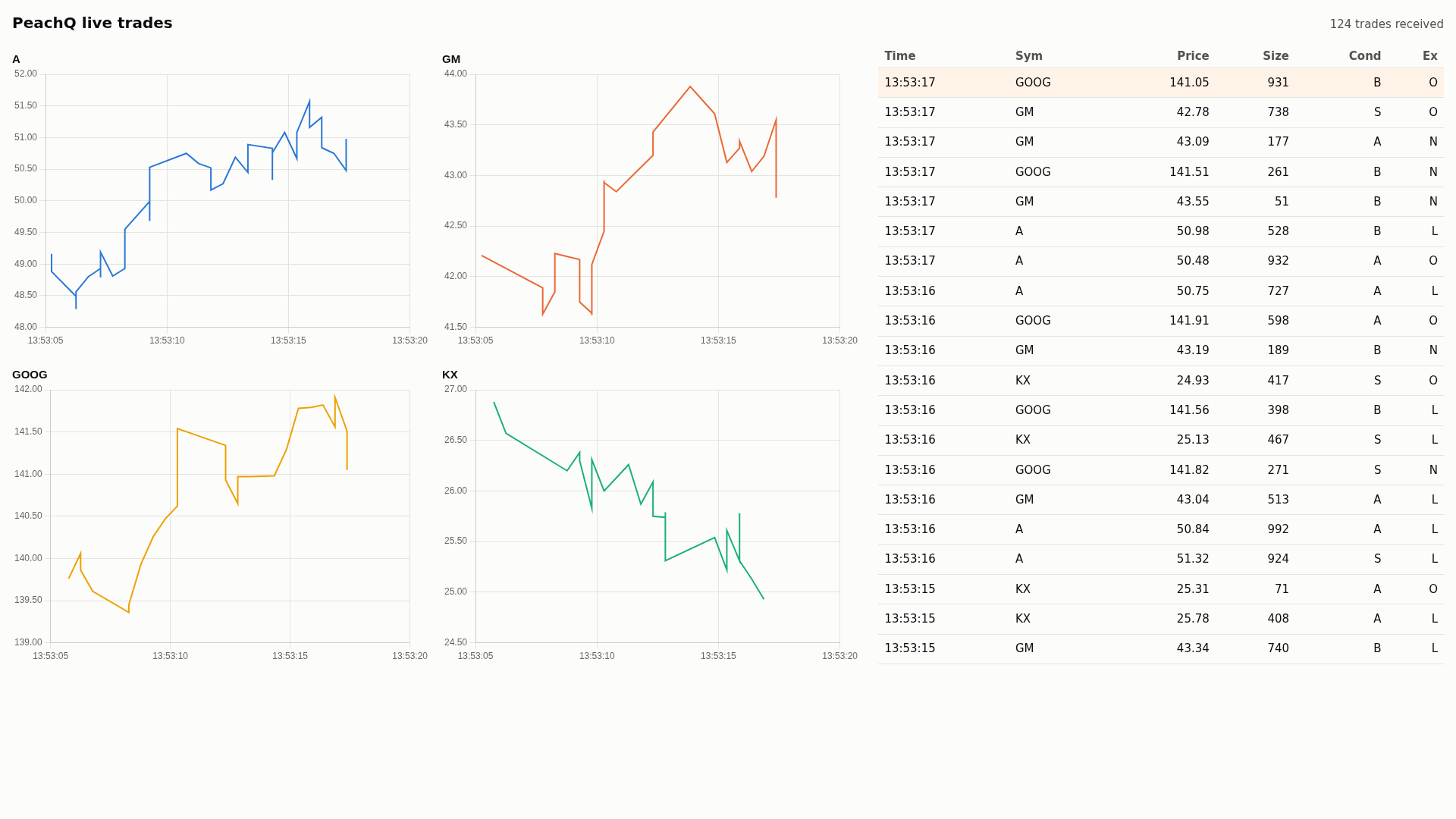Click size 513 cell
Image resolution: width=1456 pixels, height=819 pixels.
(1278, 500)
